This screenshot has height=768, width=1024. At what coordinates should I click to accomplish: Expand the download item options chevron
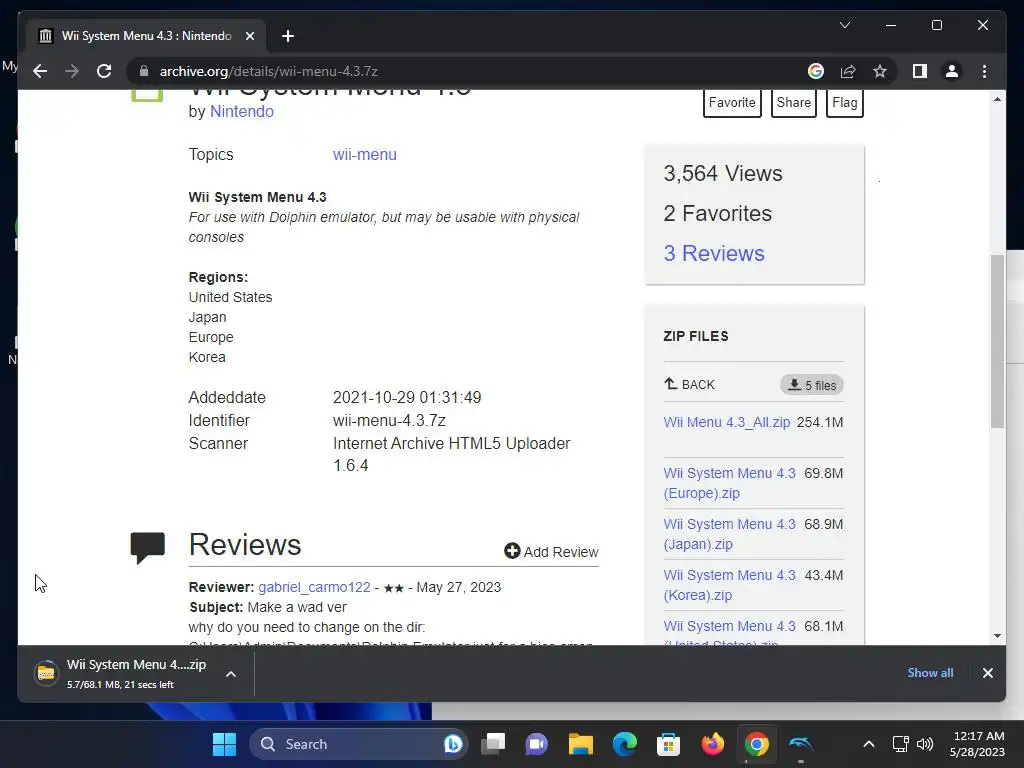click(x=231, y=674)
